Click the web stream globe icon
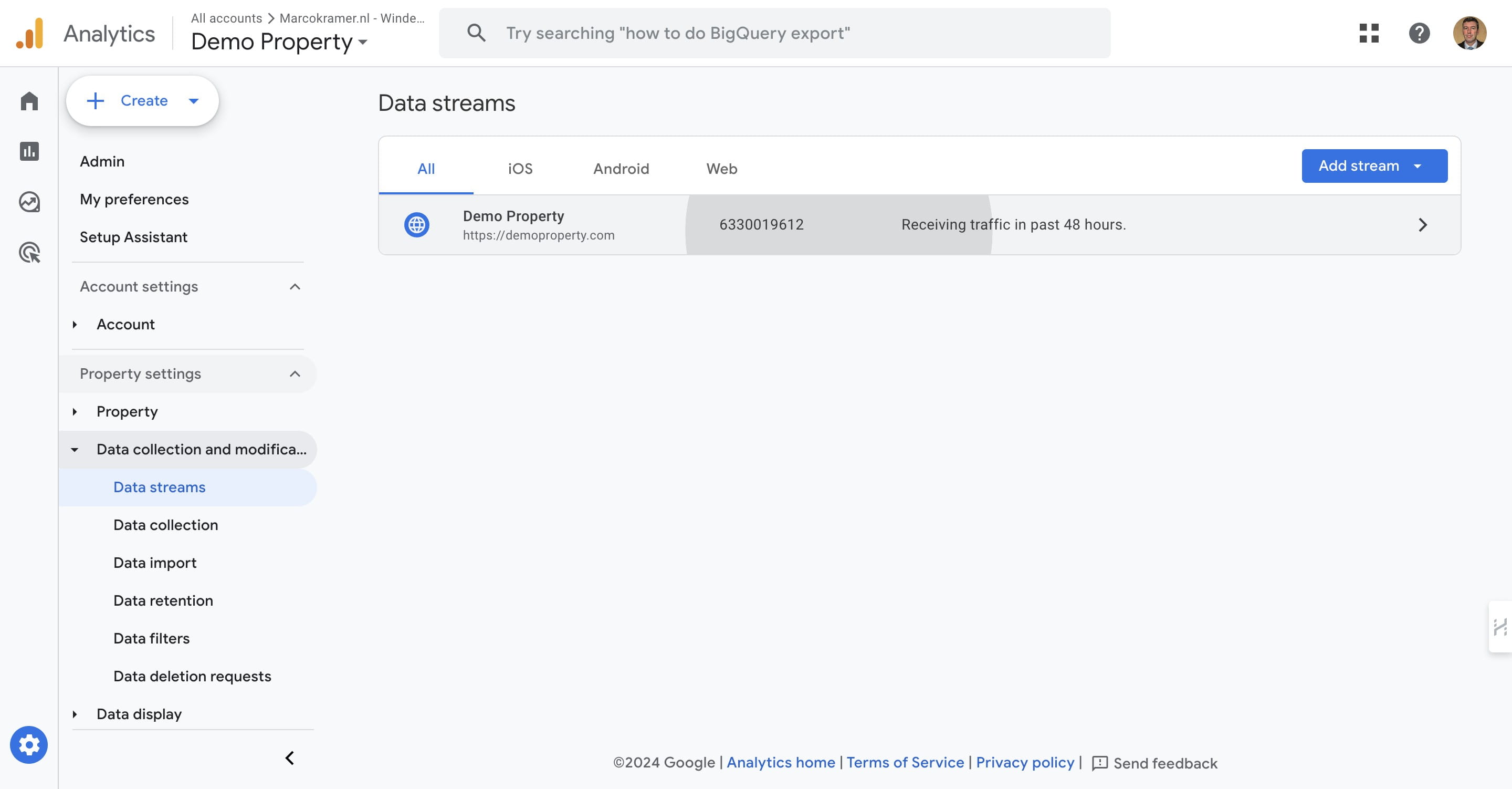The height and width of the screenshot is (789, 1512). (x=417, y=224)
